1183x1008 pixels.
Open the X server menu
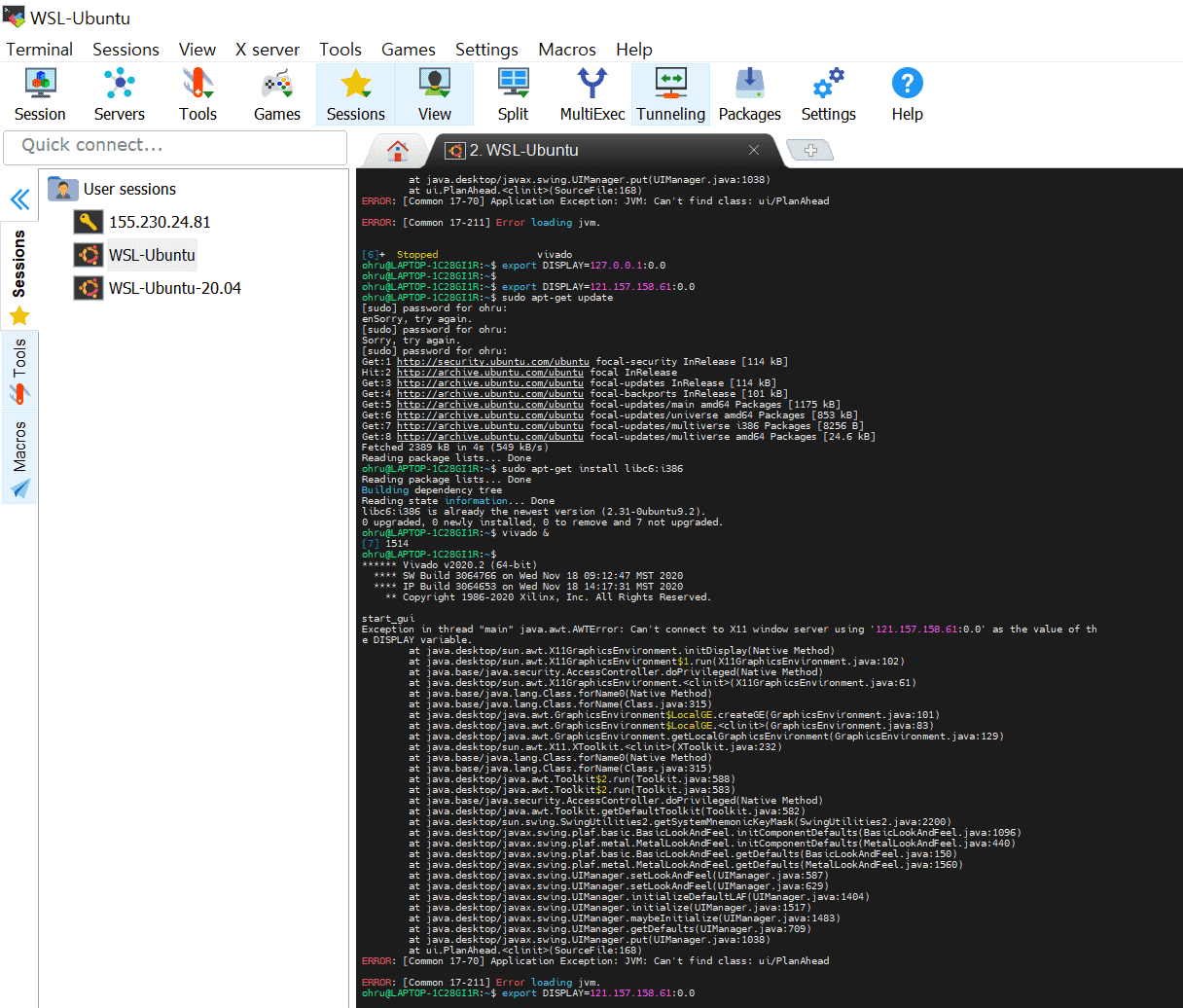[x=268, y=50]
